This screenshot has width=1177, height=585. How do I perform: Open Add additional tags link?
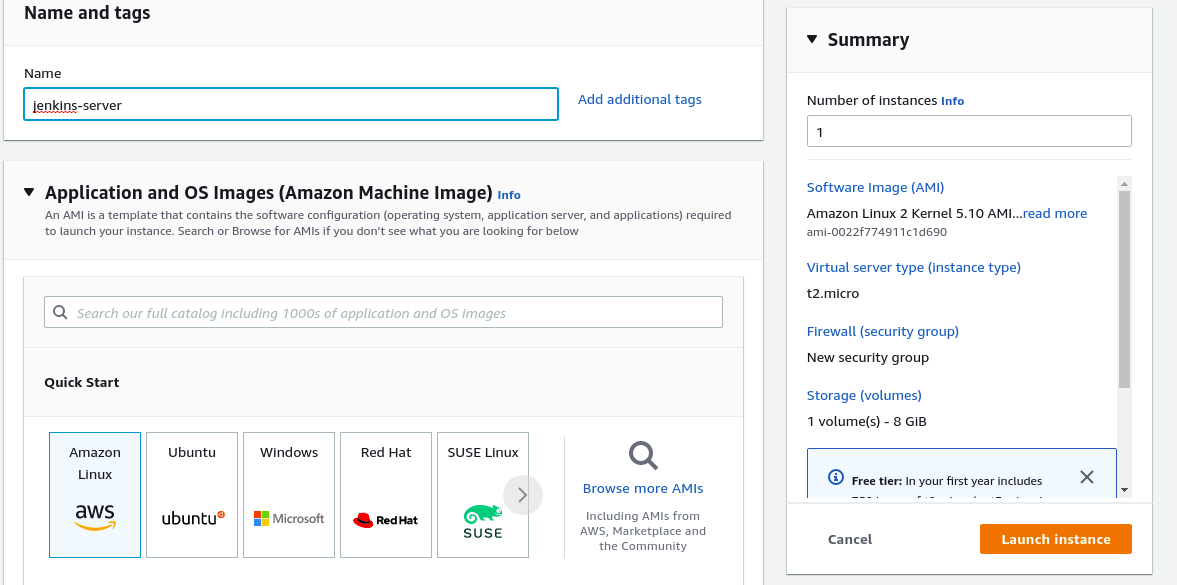point(640,99)
